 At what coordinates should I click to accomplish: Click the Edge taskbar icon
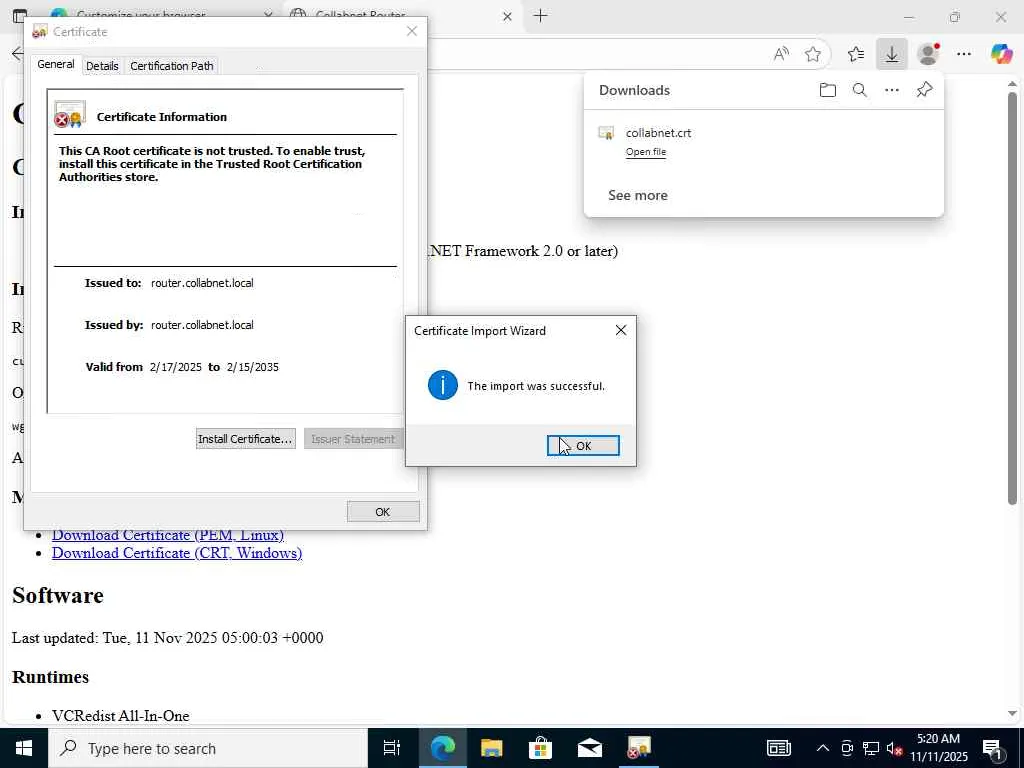point(443,748)
